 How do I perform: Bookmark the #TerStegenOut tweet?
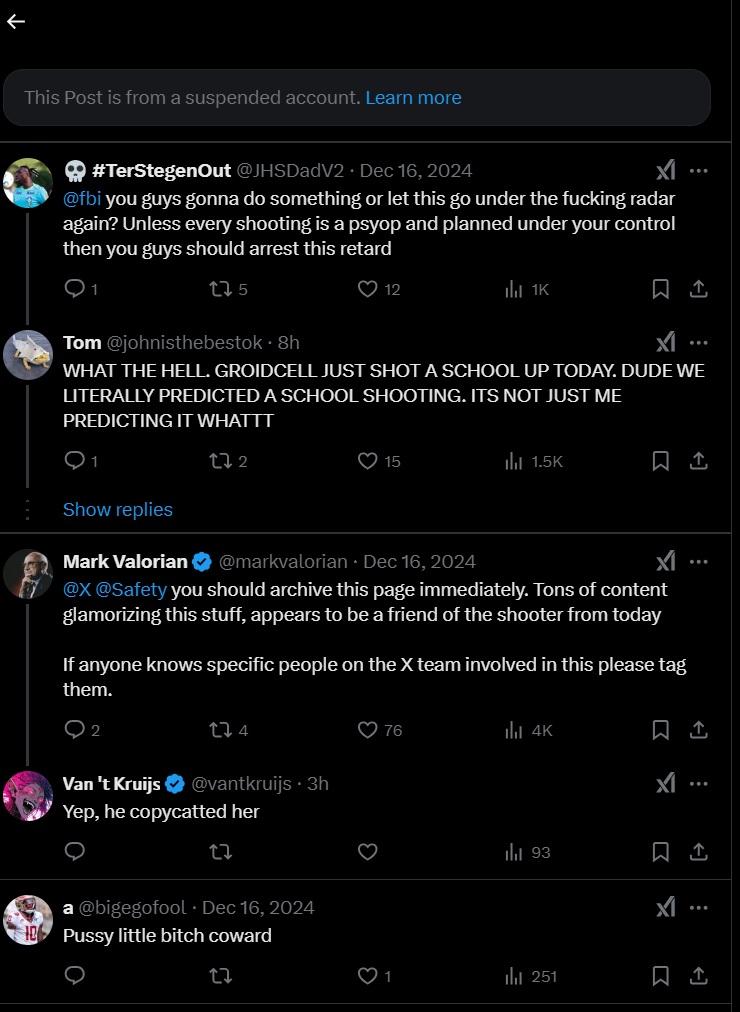pos(660,288)
